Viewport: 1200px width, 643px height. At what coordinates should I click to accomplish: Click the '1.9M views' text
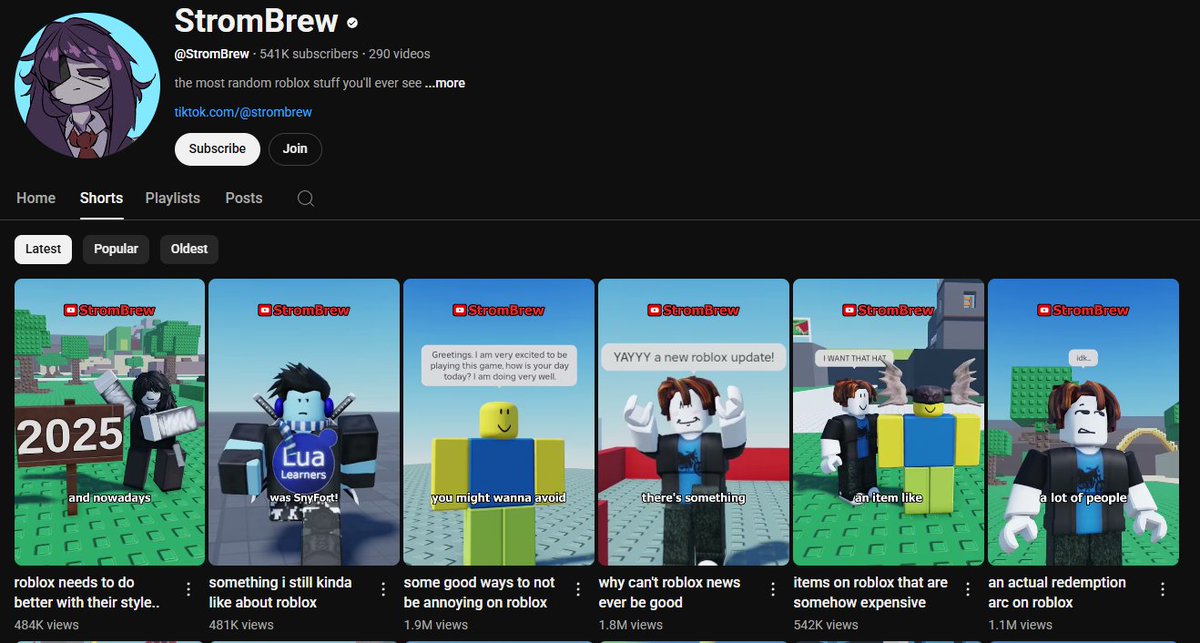(435, 624)
